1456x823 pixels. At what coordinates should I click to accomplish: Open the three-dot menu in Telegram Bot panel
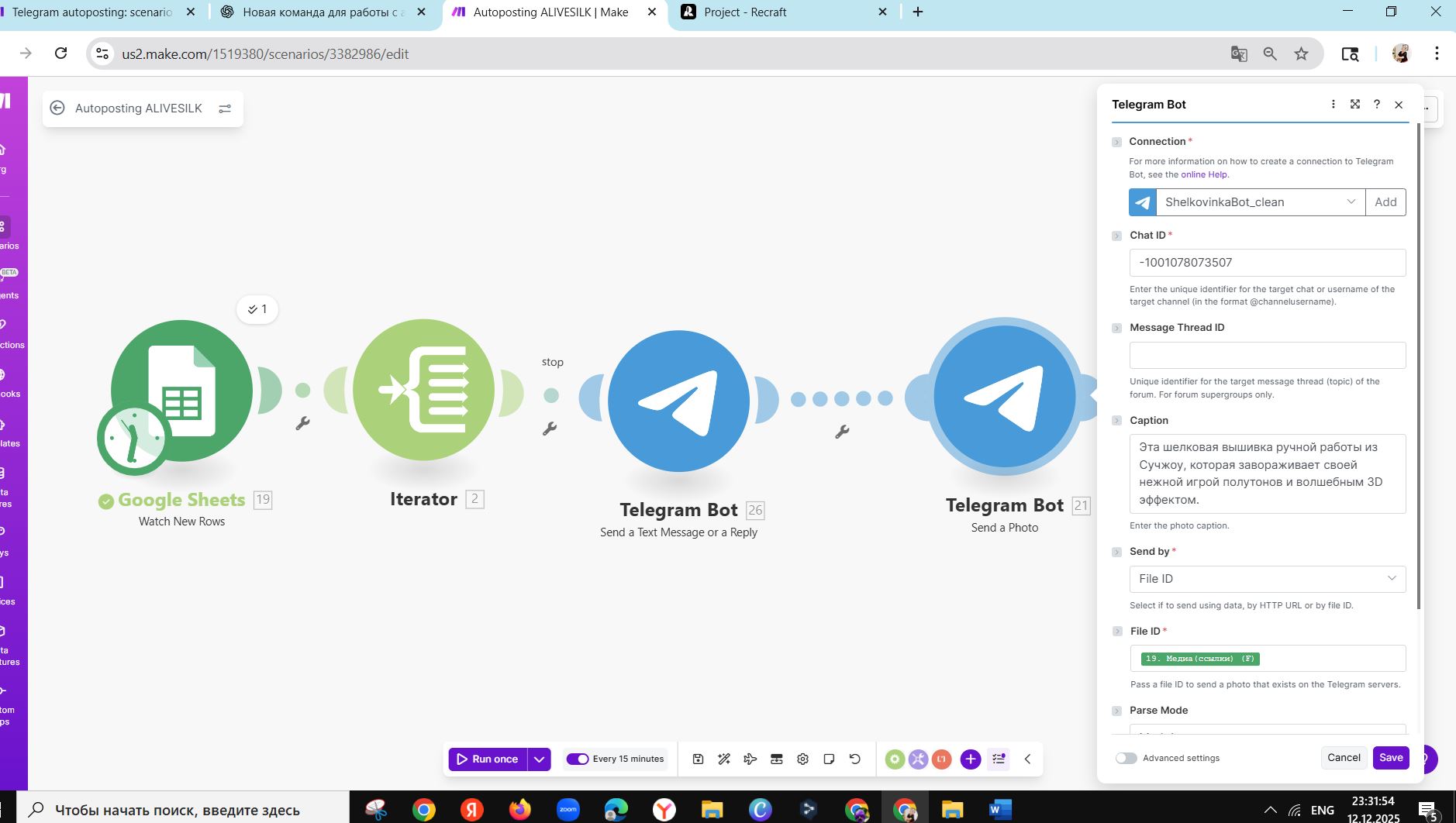1333,105
